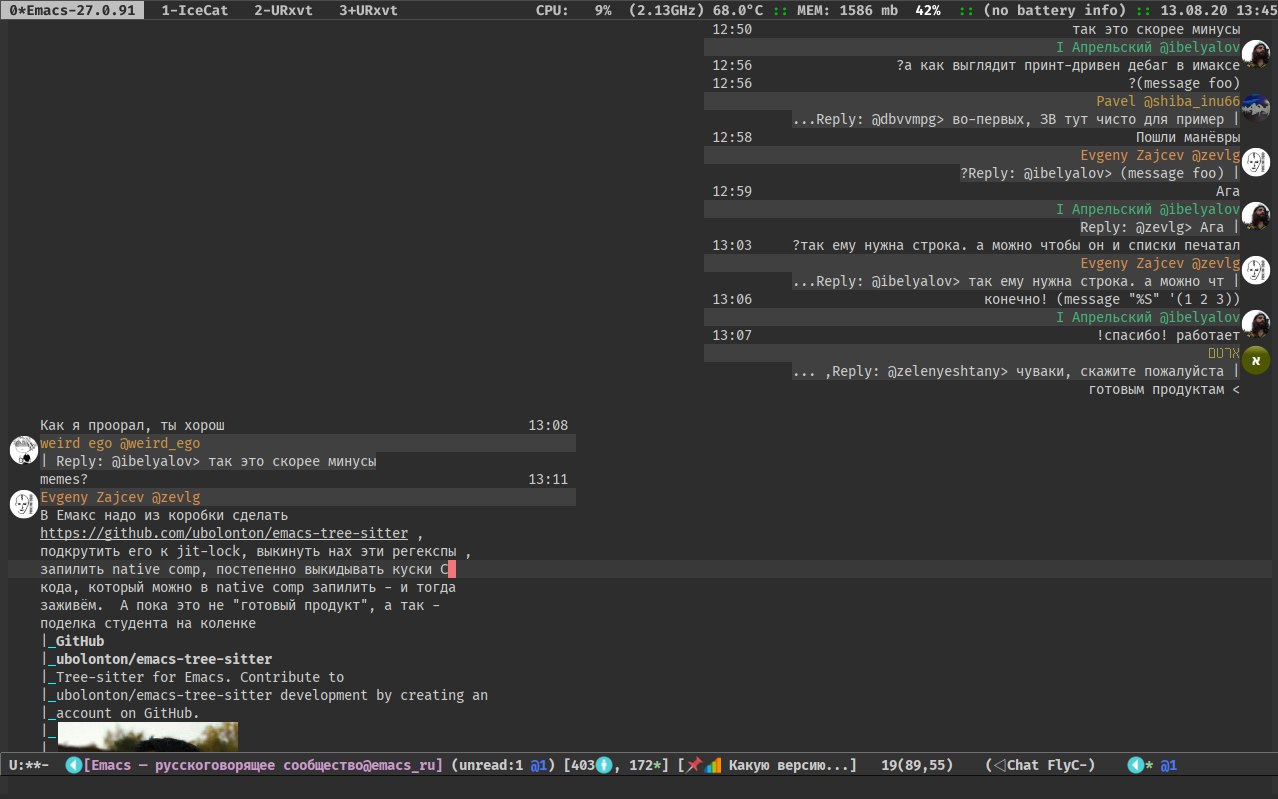The height and width of the screenshot is (799, 1278).
Task: Click the blue @1 mention counter after unread:1
Action: pos(538,766)
